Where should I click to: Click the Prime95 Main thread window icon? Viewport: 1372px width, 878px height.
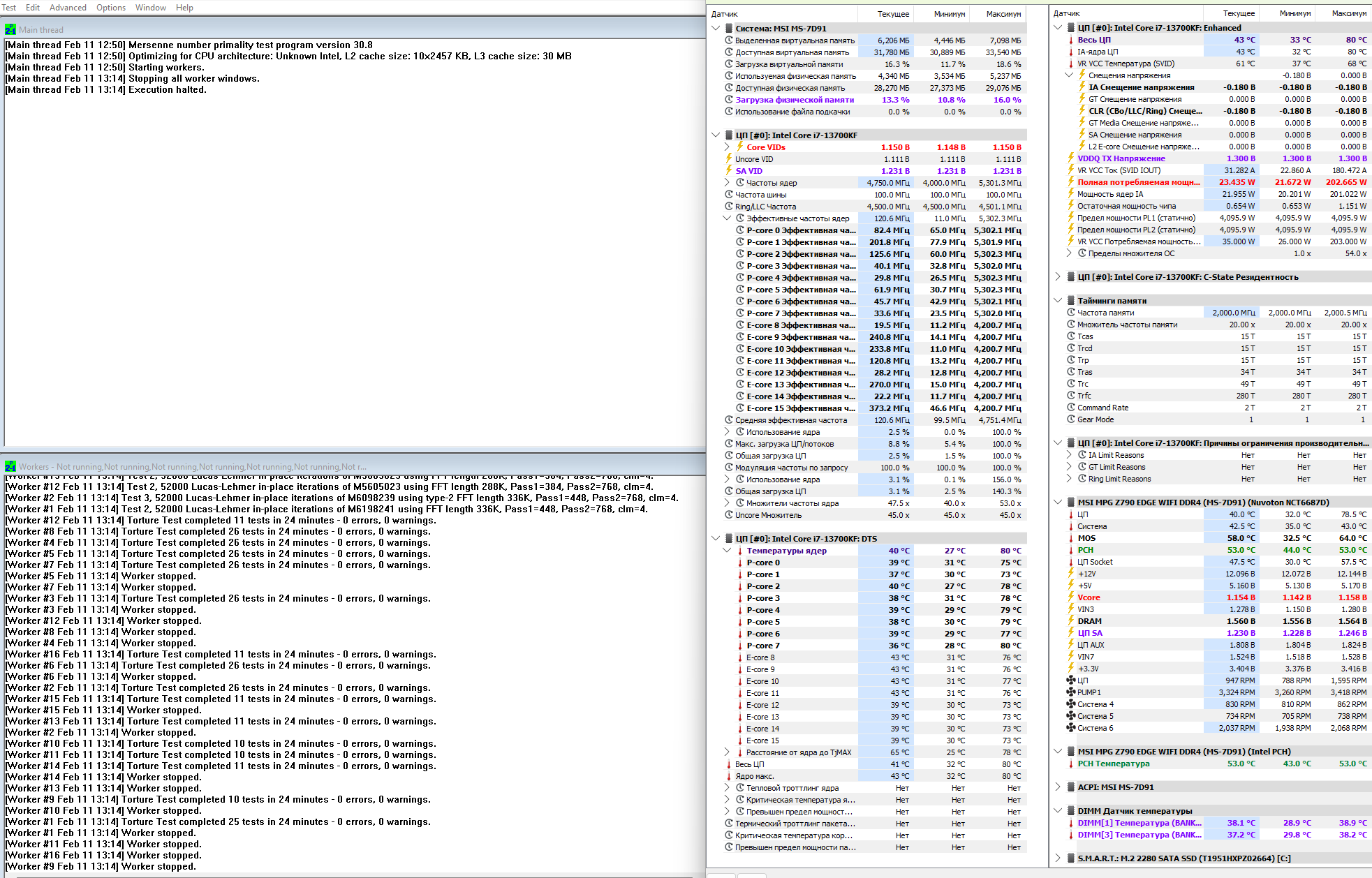point(10,29)
